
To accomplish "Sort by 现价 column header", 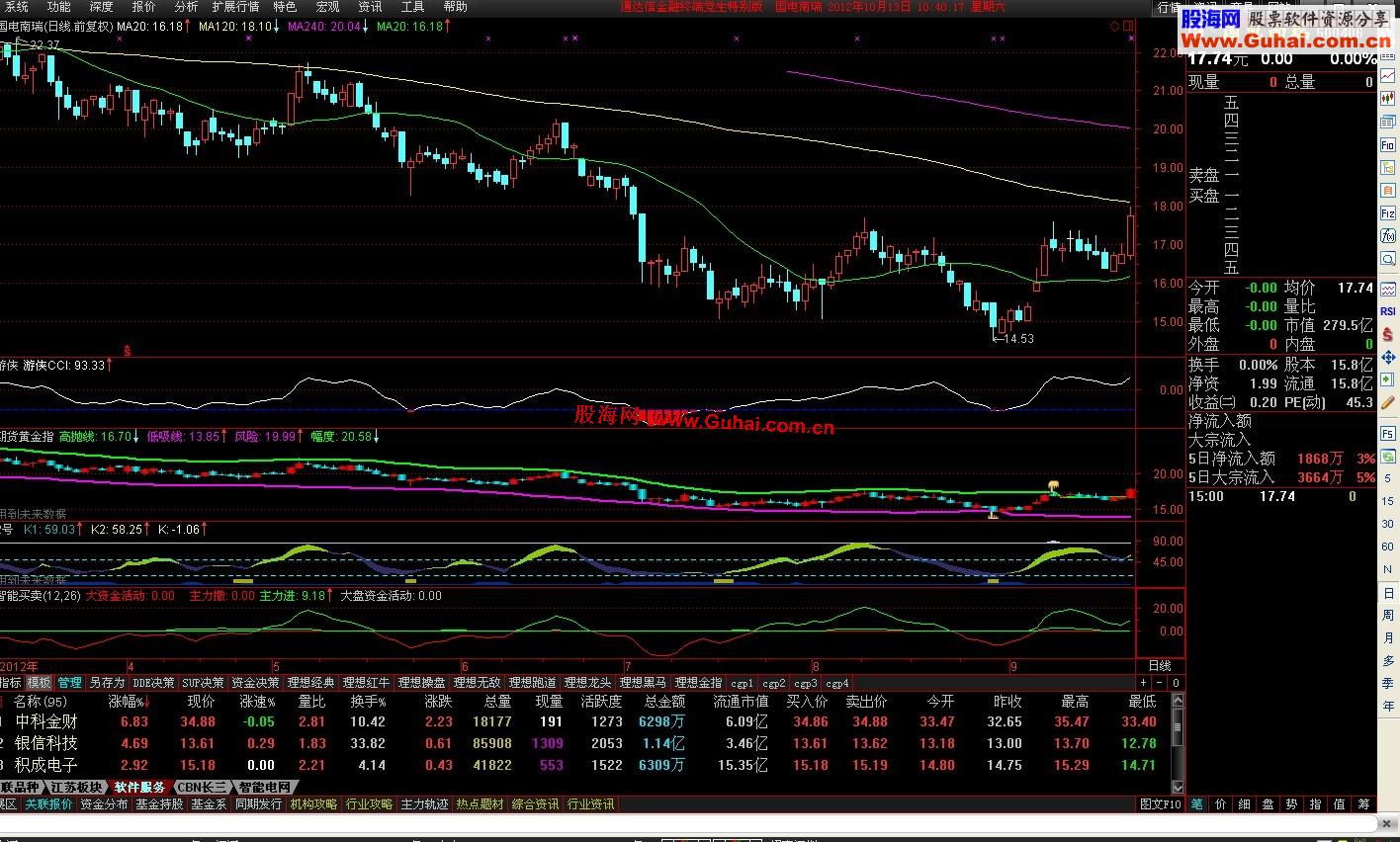I will (x=201, y=701).
